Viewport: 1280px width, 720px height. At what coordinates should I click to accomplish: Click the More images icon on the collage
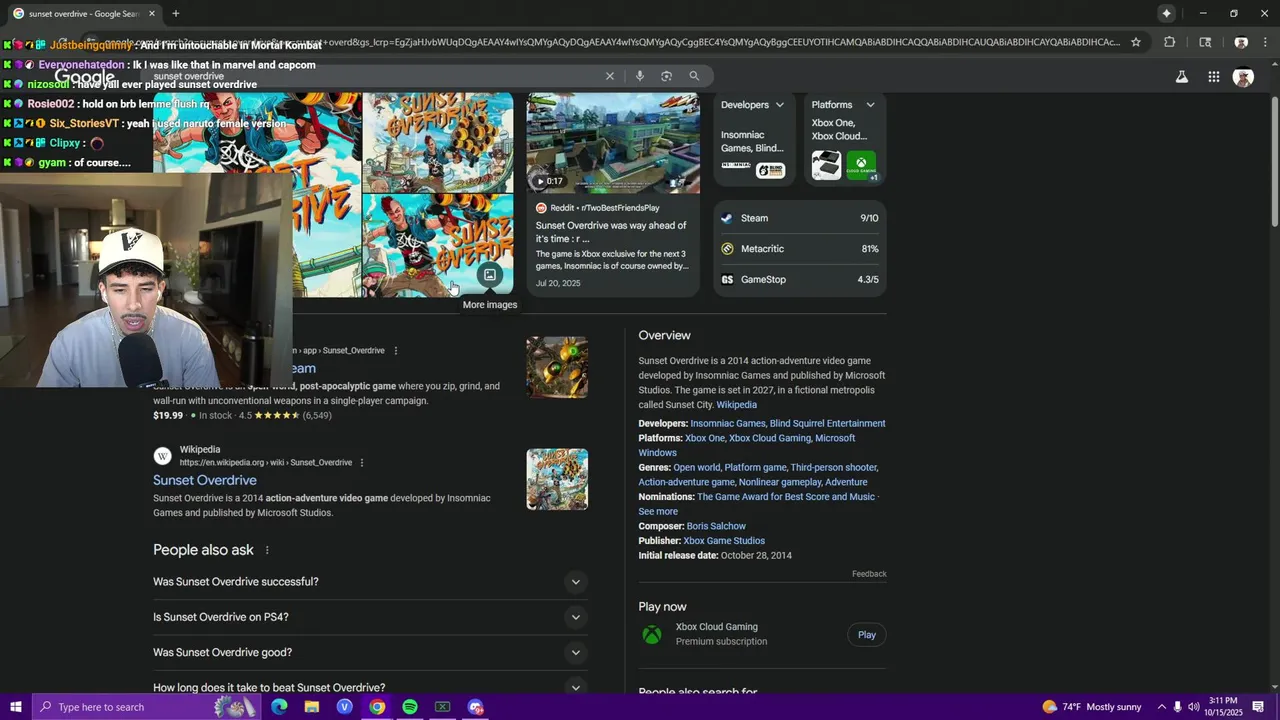click(x=490, y=275)
